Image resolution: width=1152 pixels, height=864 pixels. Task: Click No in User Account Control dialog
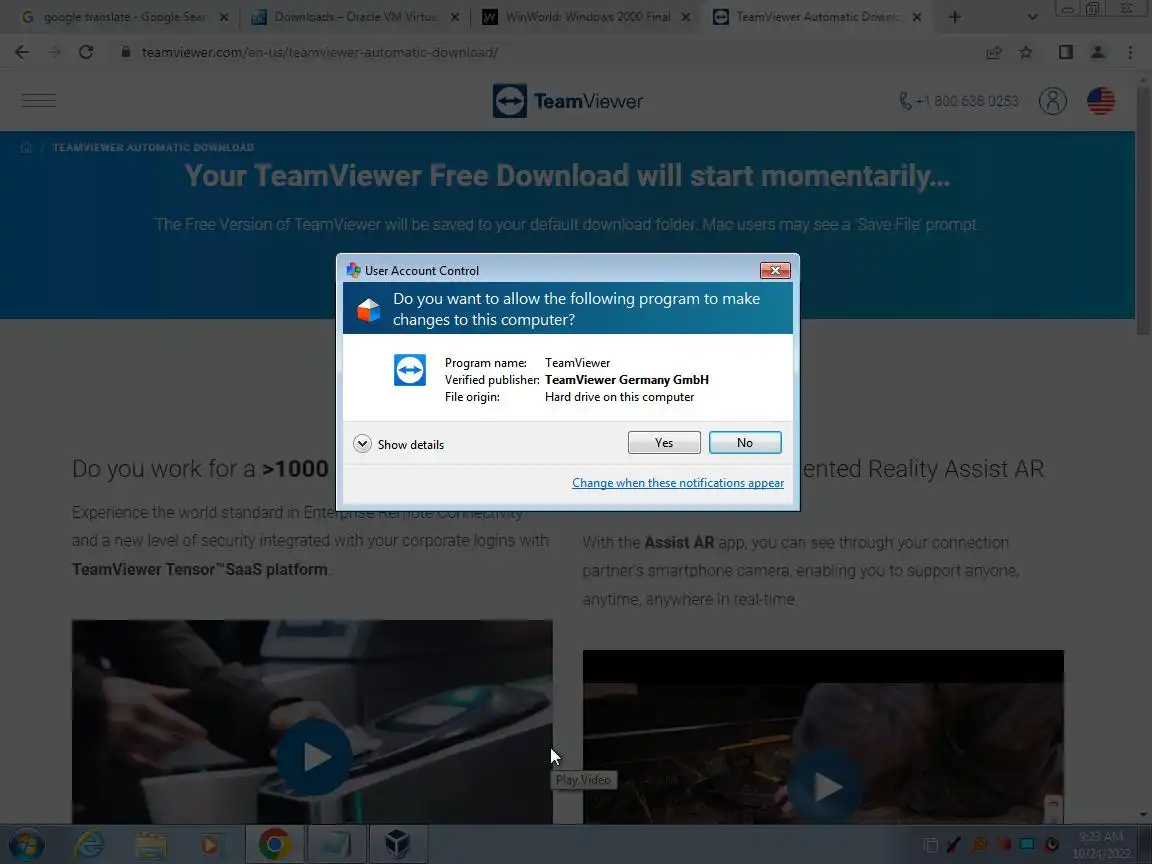[744, 442]
